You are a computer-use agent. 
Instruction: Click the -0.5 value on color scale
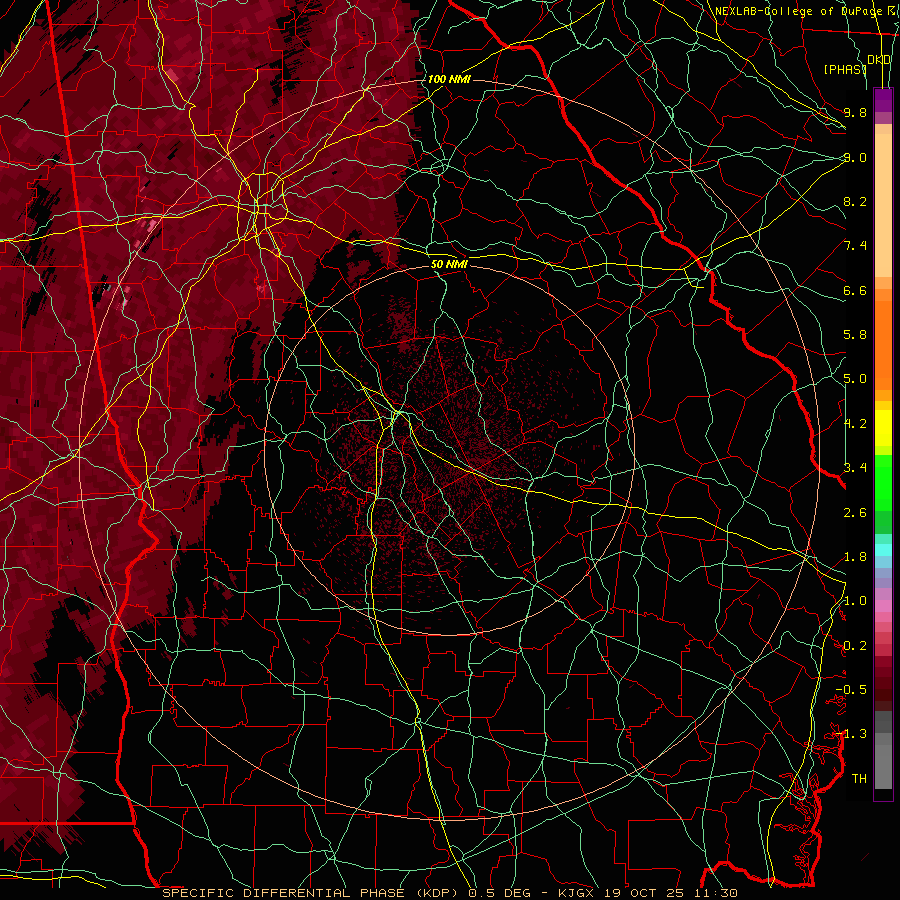click(x=851, y=690)
